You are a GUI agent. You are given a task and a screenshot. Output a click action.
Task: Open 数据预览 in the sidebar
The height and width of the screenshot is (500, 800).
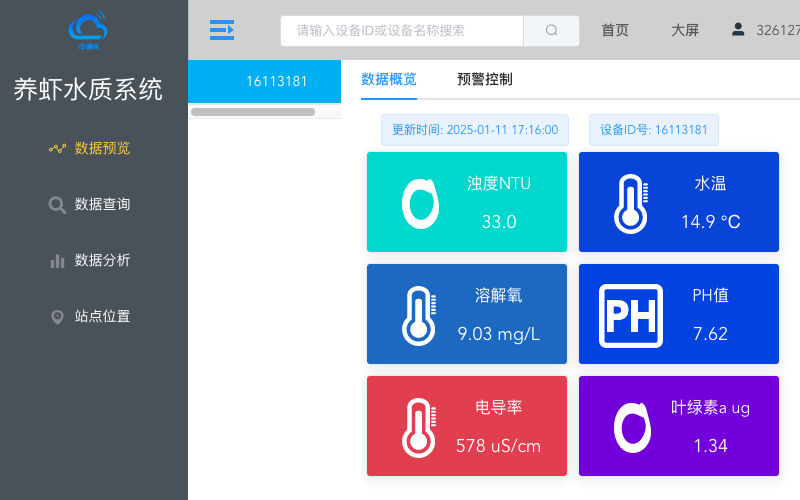click(102, 148)
